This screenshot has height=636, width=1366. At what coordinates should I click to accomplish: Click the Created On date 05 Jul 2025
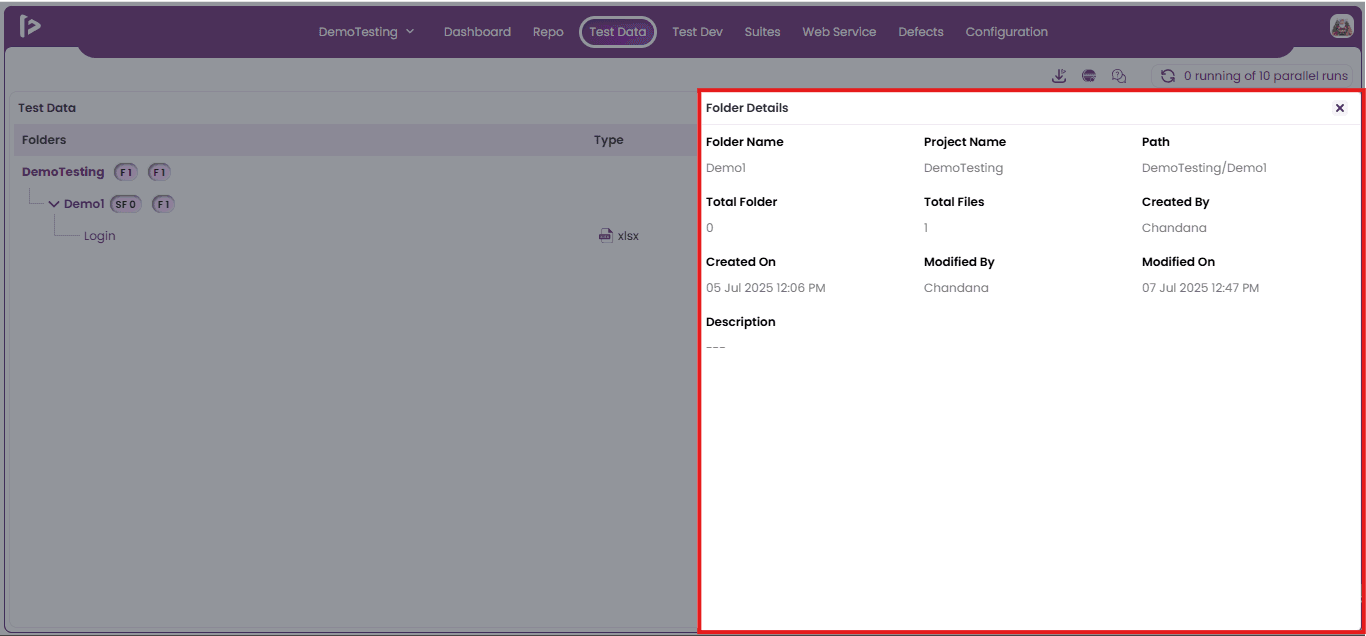pyautogui.click(x=766, y=288)
